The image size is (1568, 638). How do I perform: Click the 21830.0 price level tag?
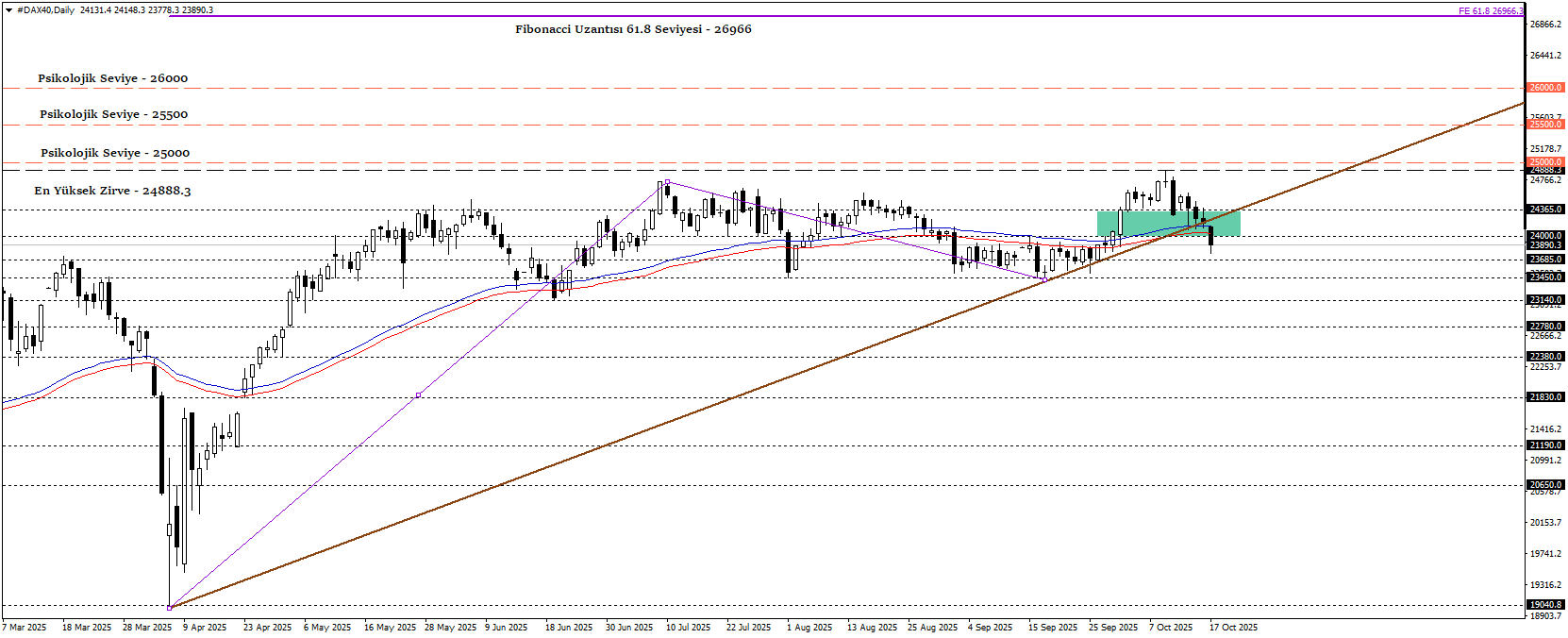(x=1545, y=397)
